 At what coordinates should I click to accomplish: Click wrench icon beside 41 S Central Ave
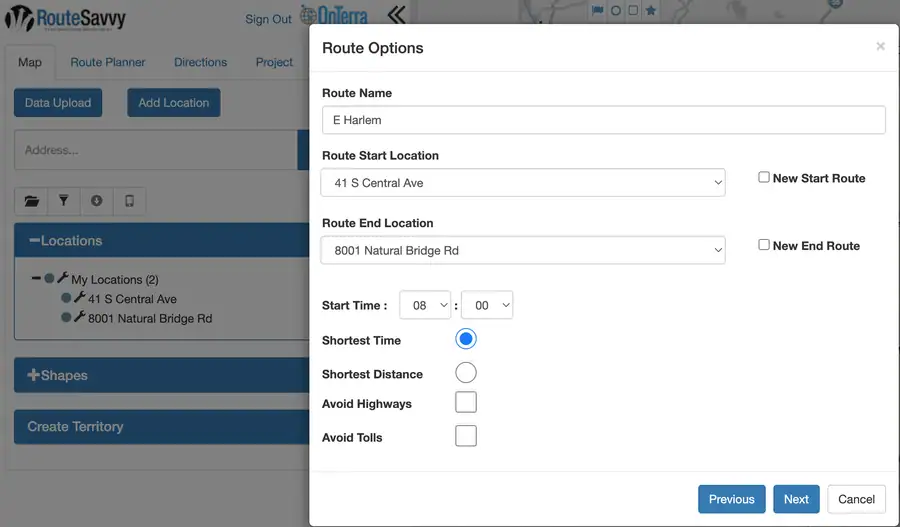80,297
